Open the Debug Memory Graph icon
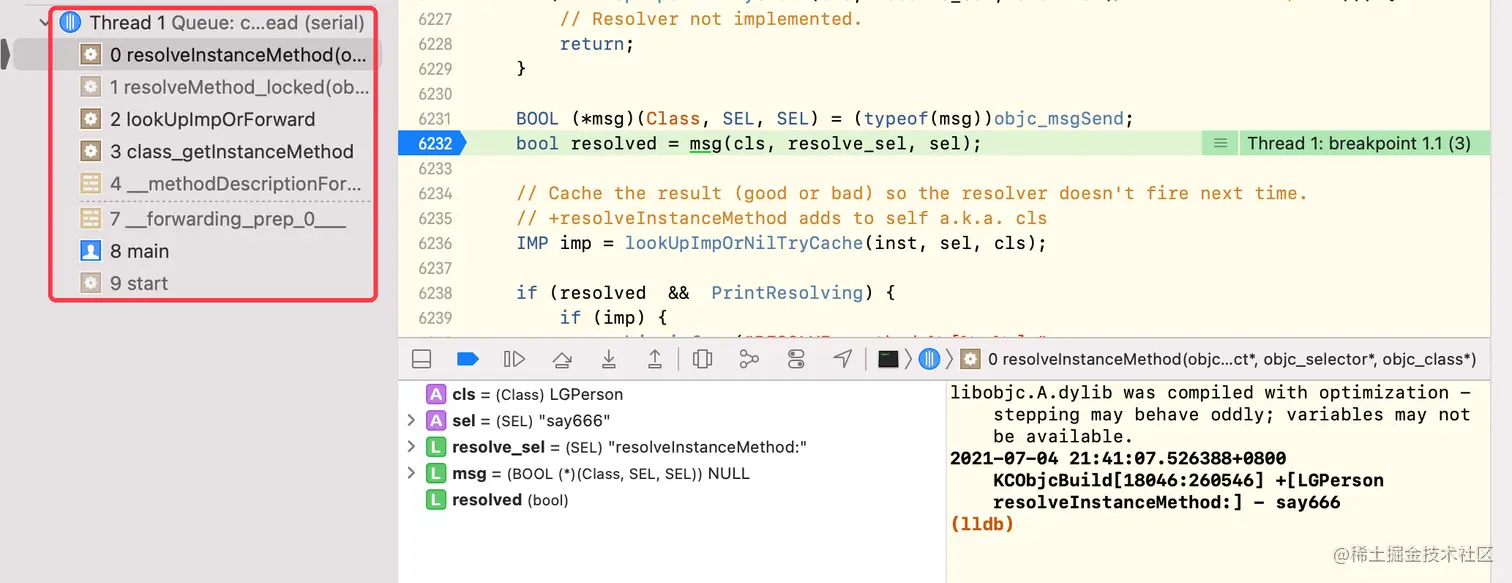Image resolution: width=1512 pixels, height=583 pixels. pyautogui.click(x=749, y=359)
